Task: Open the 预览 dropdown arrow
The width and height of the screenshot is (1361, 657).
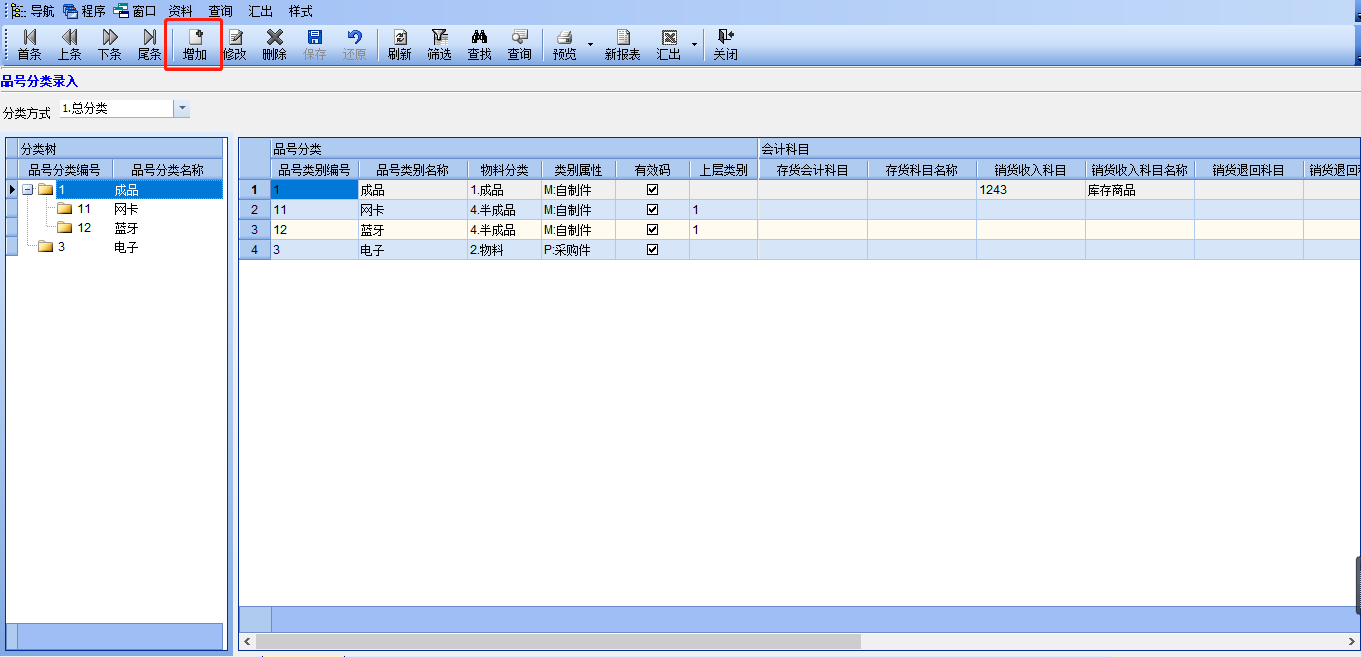Action: [x=590, y=45]
